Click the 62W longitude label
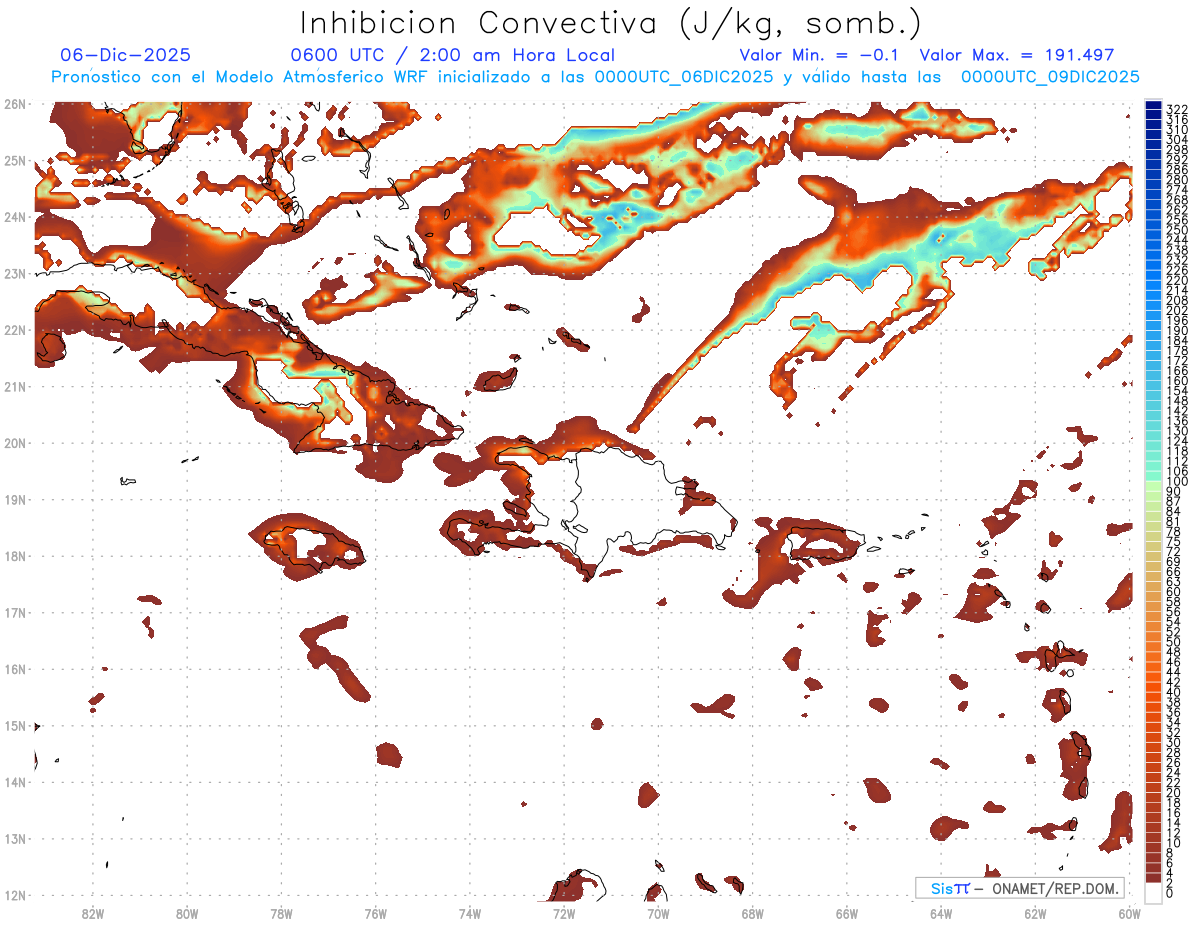The image size is (1200, 927). pos(1035,913)
